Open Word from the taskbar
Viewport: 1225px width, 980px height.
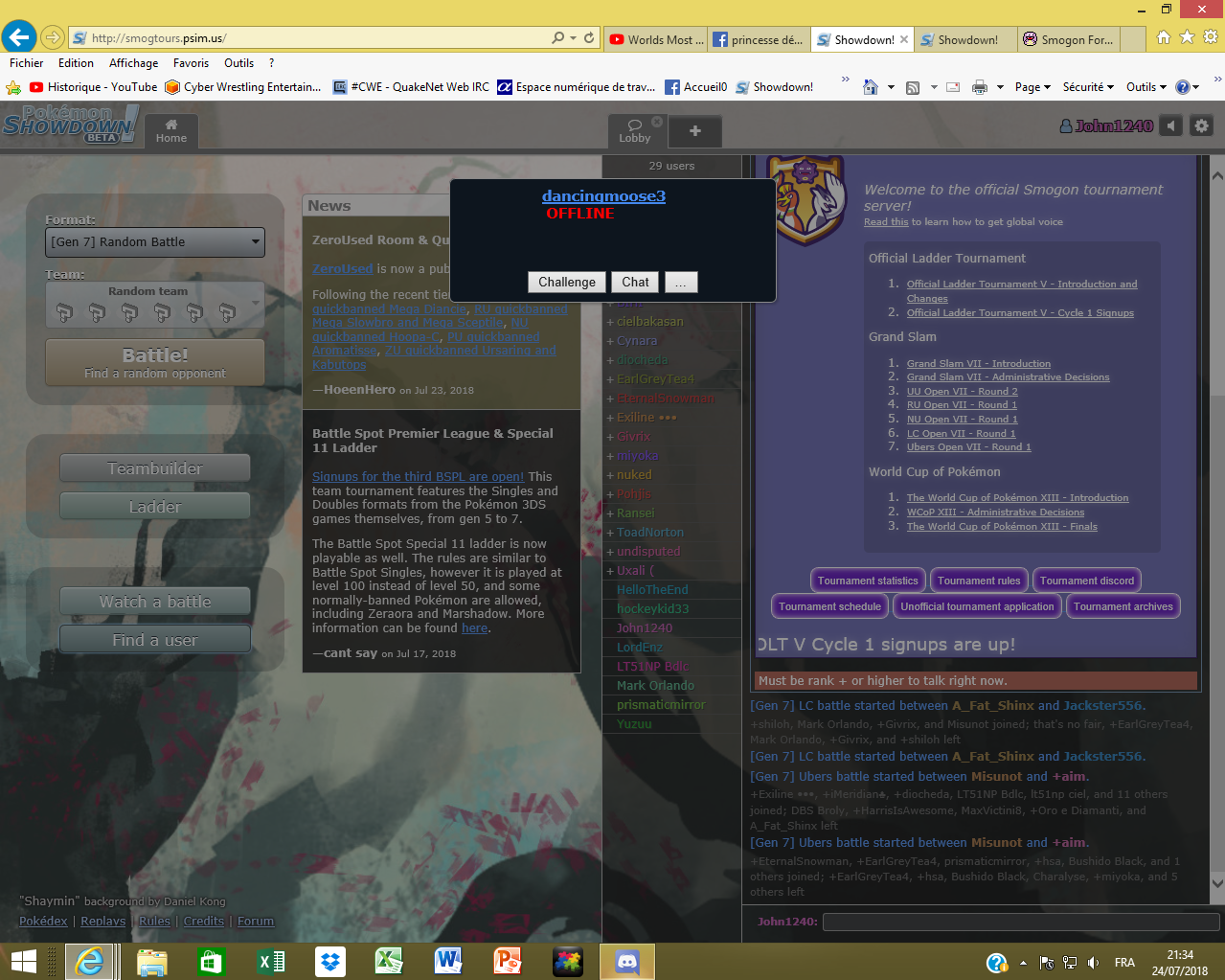(448, 962)
